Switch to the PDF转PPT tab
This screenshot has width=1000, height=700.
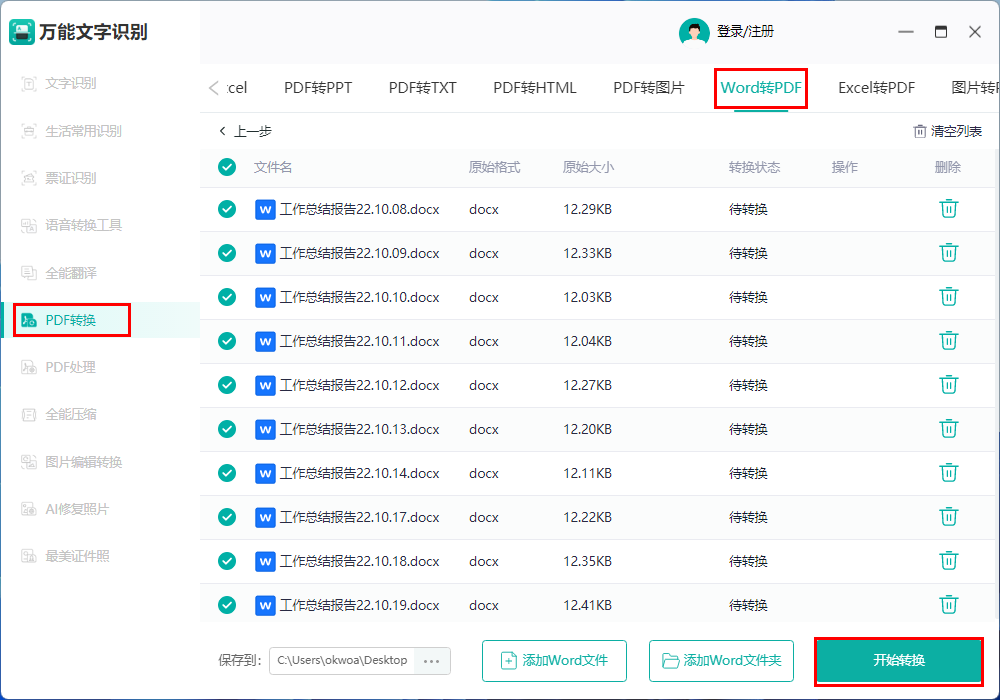pyautogui.click(x=318, y=88)
